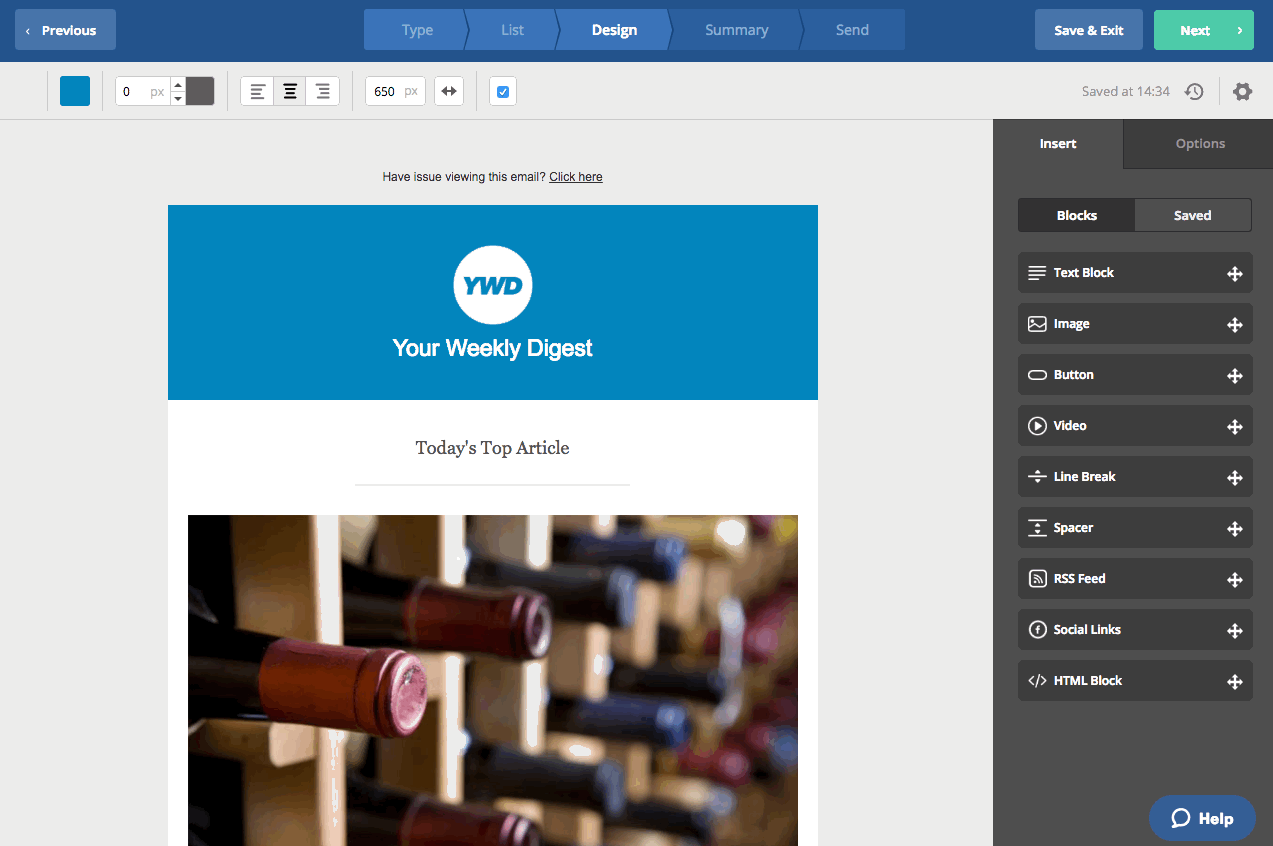Click the Video block play icon
Image resolution: width=1273 pixels, height=846 pixels.
(1037, 426)
